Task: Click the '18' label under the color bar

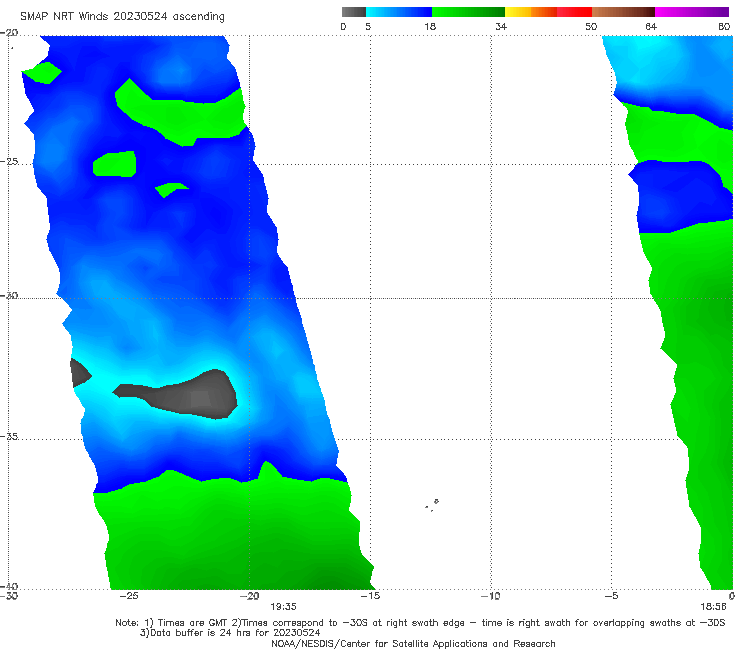Action: click(x=430, y=26)
